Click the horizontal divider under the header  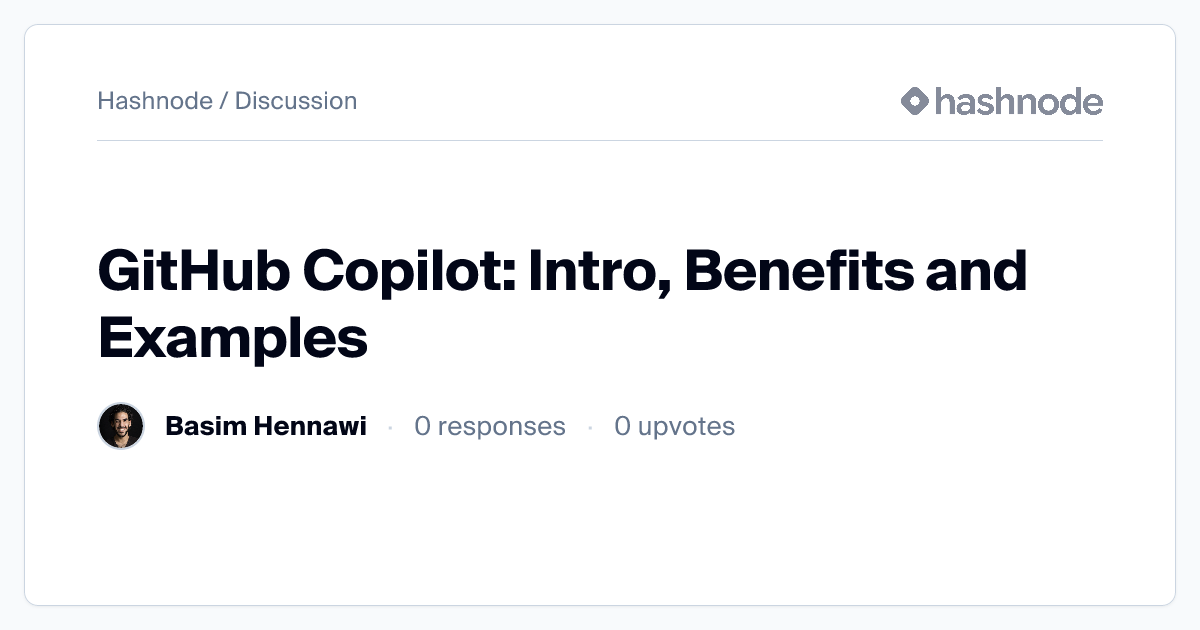(600, 141)
